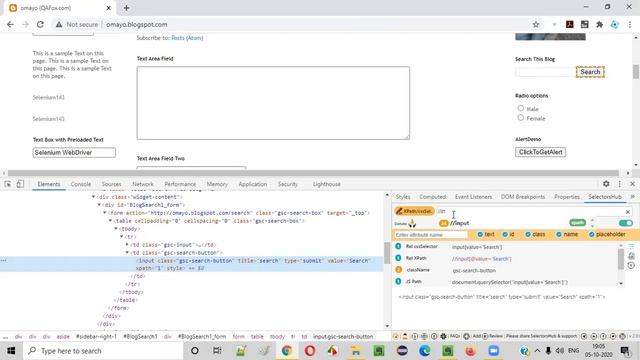This screenshot has width=640, height=360.
Task: Switch to the Sources tab
Action: 111,184
